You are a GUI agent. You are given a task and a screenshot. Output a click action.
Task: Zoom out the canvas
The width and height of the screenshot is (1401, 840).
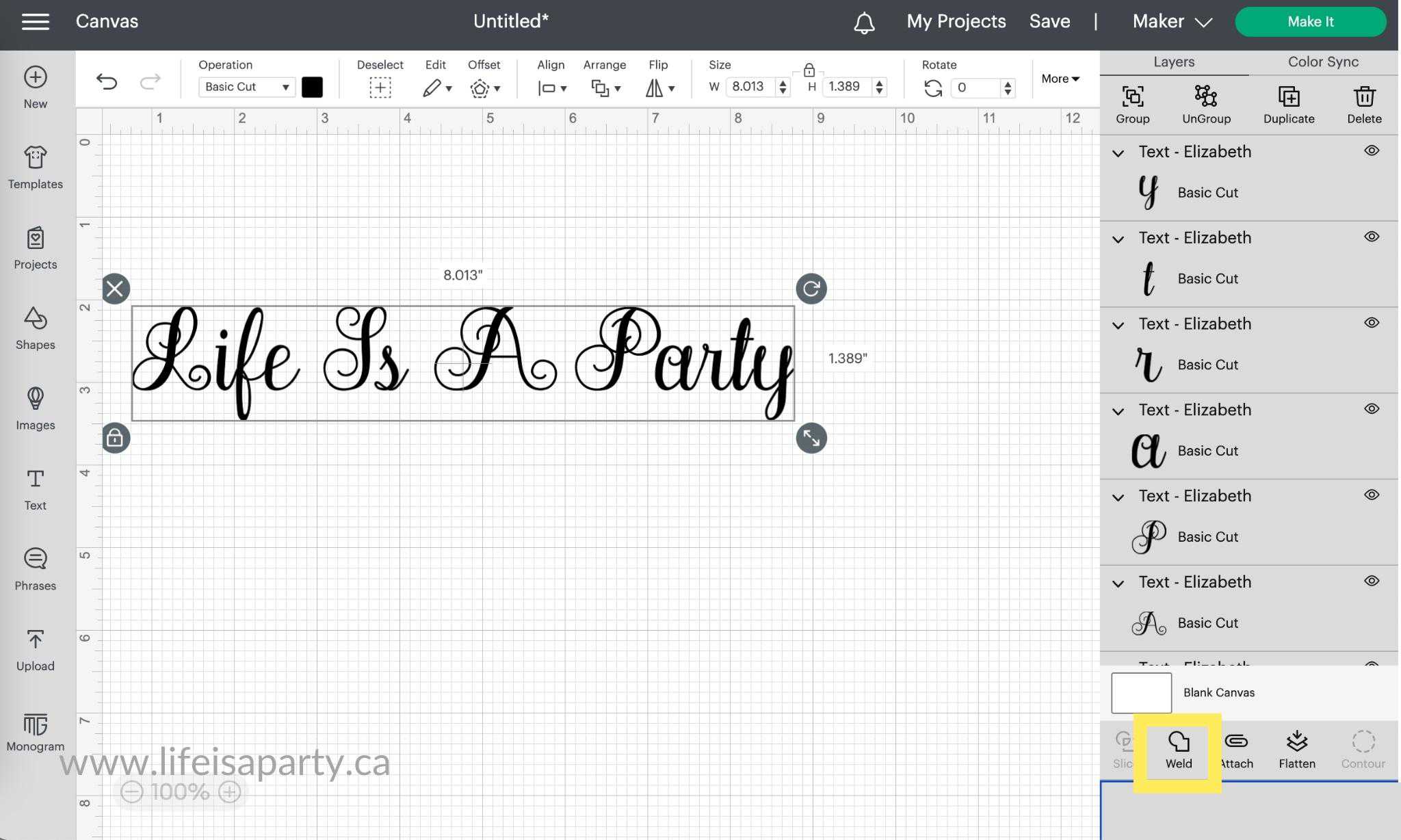coord(132,792)
